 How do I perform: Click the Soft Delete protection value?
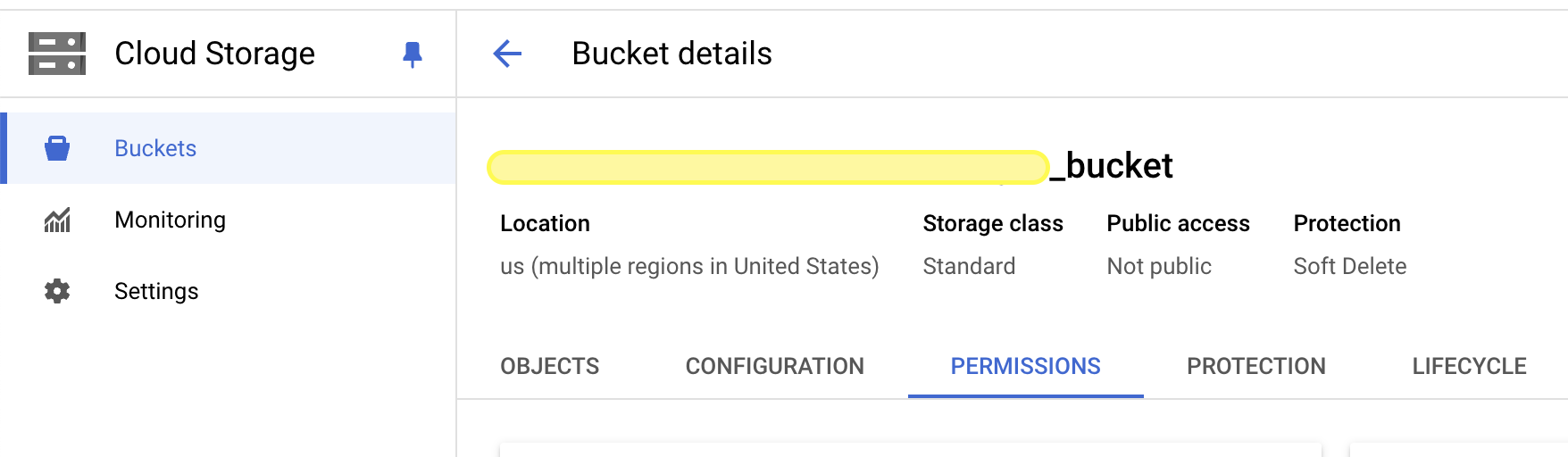1349,266
